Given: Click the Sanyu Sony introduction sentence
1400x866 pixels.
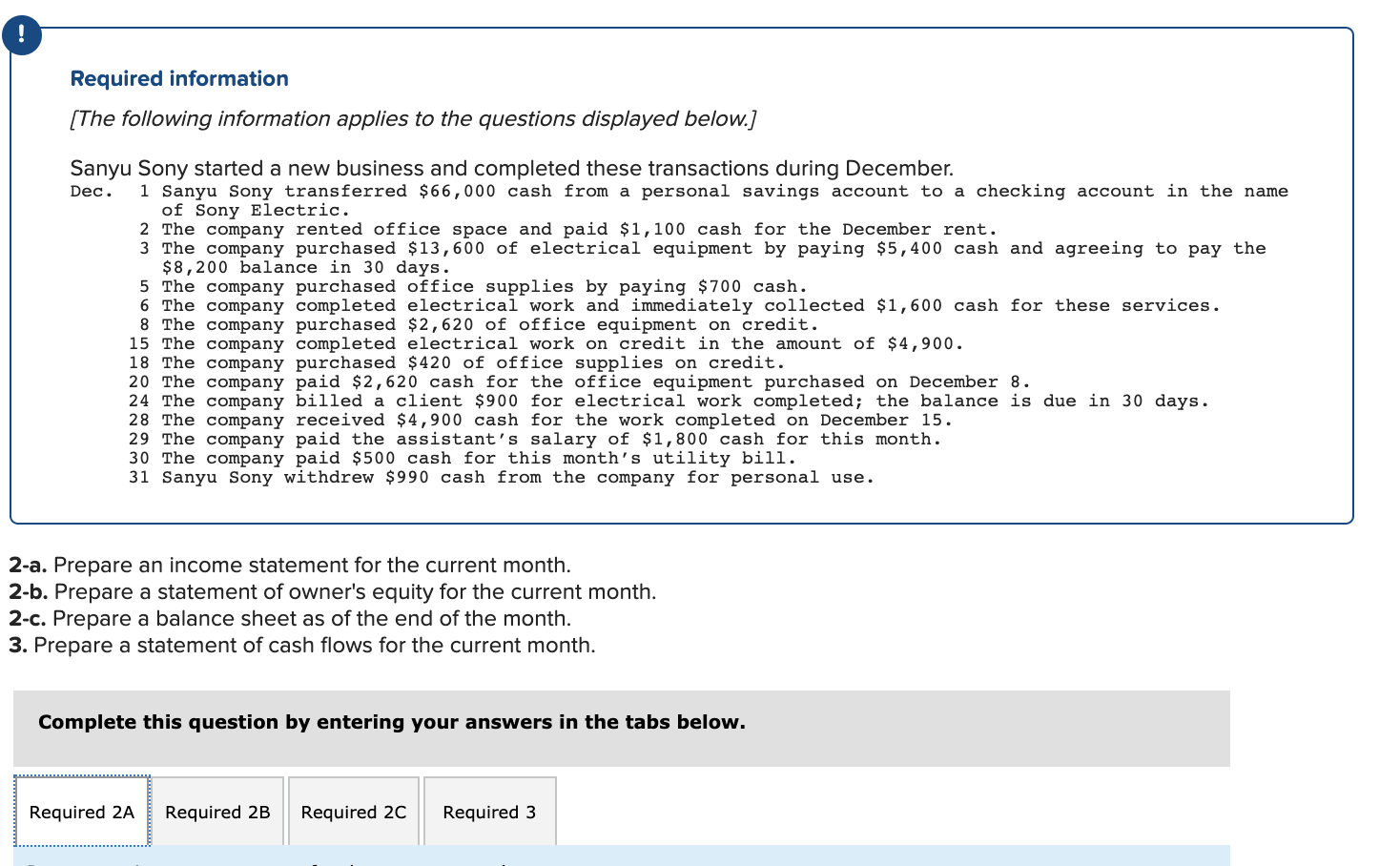Looking at the screenshot, I should (511, 168).
